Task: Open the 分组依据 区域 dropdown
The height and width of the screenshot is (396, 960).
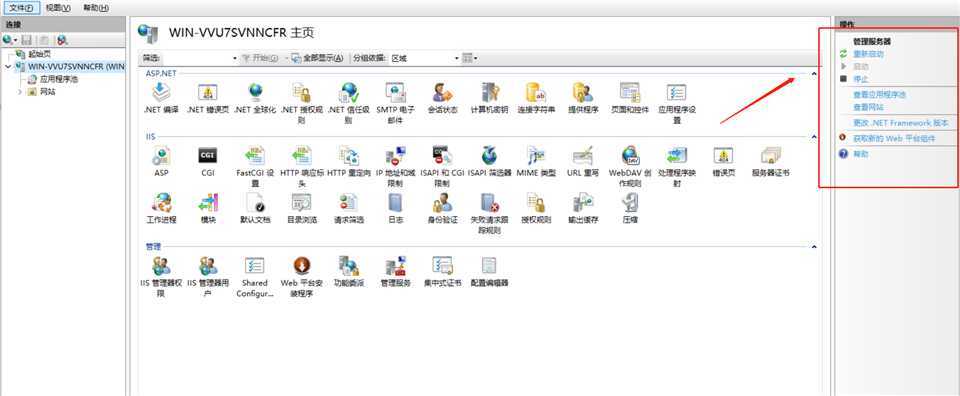Action: [425, 58]
